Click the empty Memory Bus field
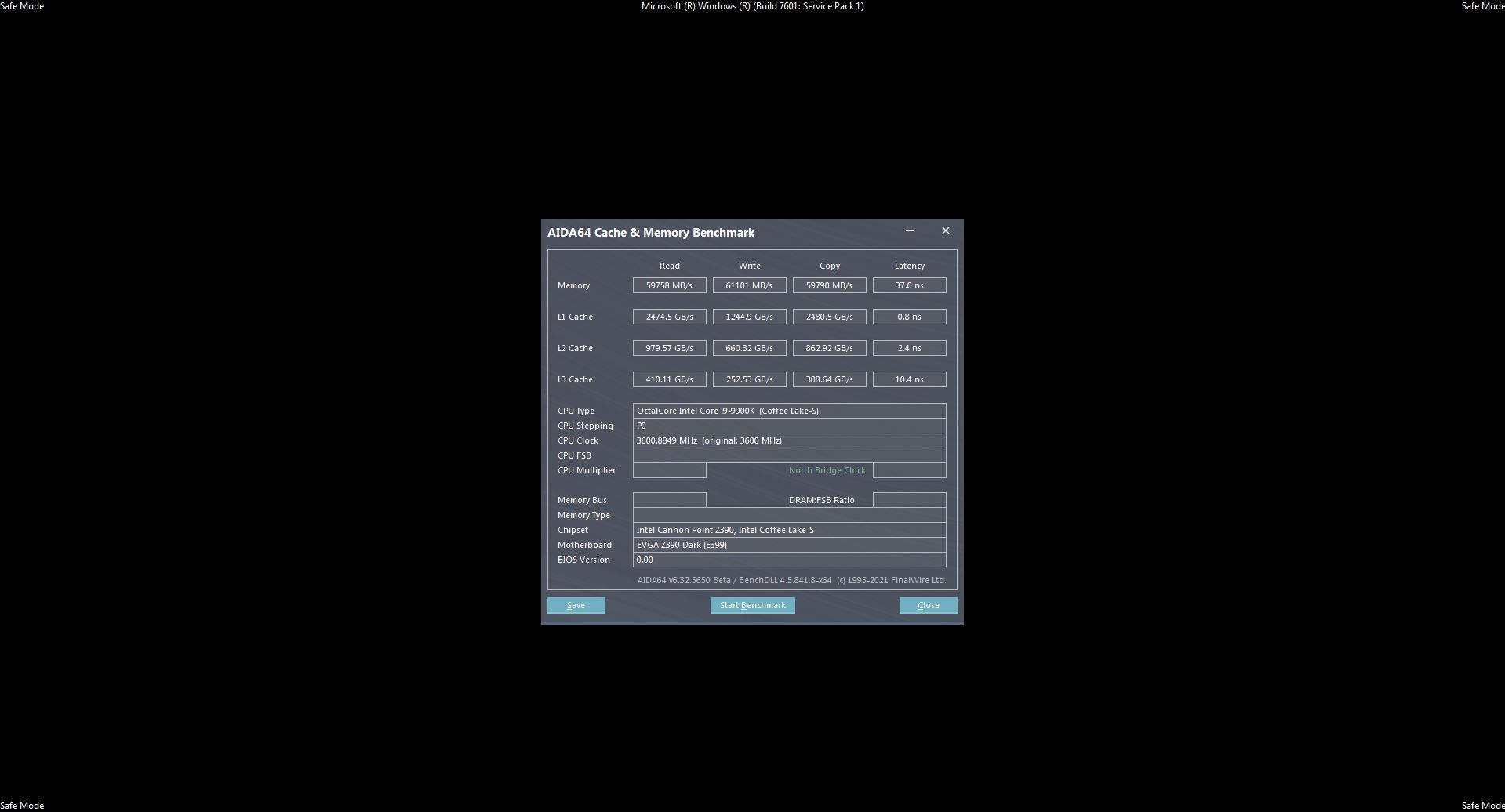Image resolution: width=1505 pixels, height=812 pixels. pyautogui.click(x=669, y=500)
